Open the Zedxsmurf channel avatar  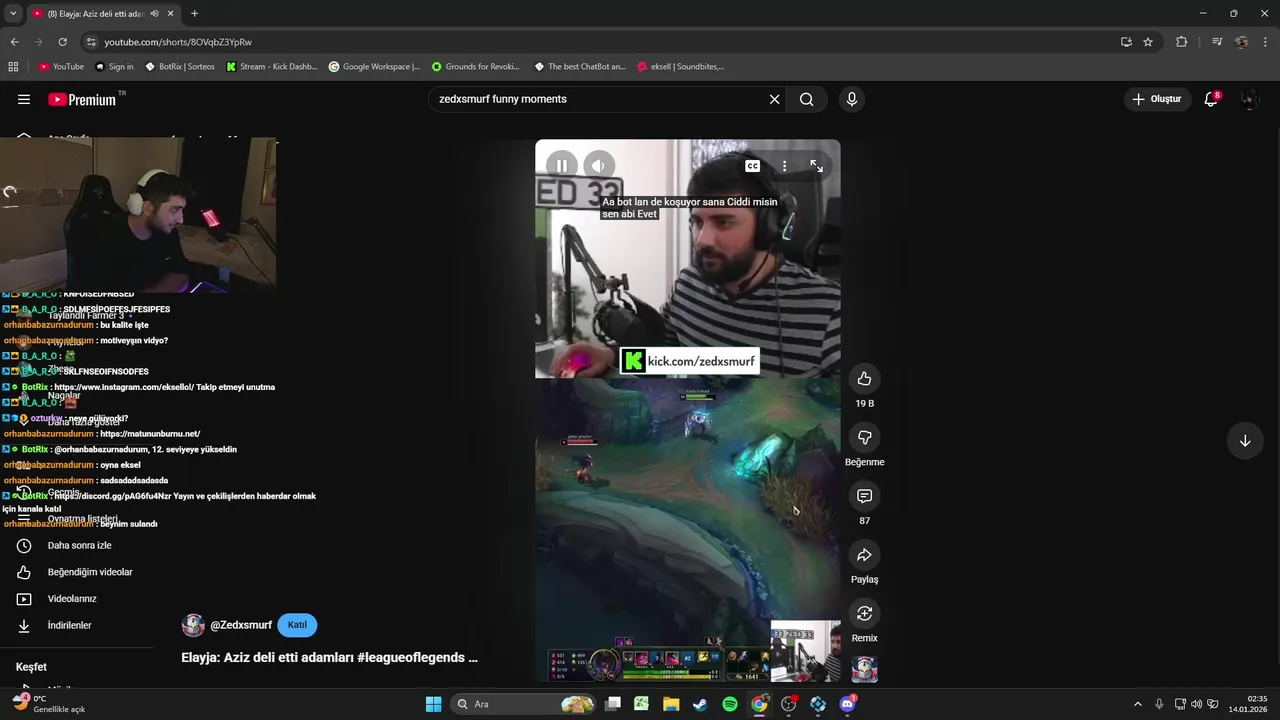[x=193, y=625]
